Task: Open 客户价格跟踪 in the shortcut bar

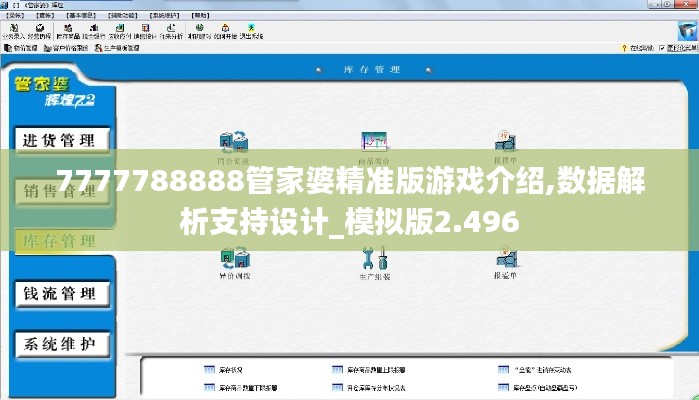Action: click(66, 48)
